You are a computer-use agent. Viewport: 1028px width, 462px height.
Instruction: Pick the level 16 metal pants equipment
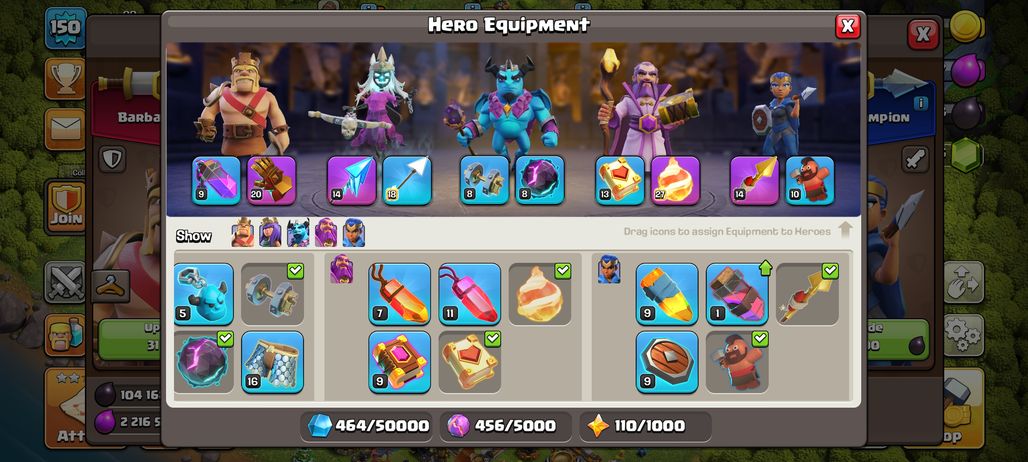[272, 362]
